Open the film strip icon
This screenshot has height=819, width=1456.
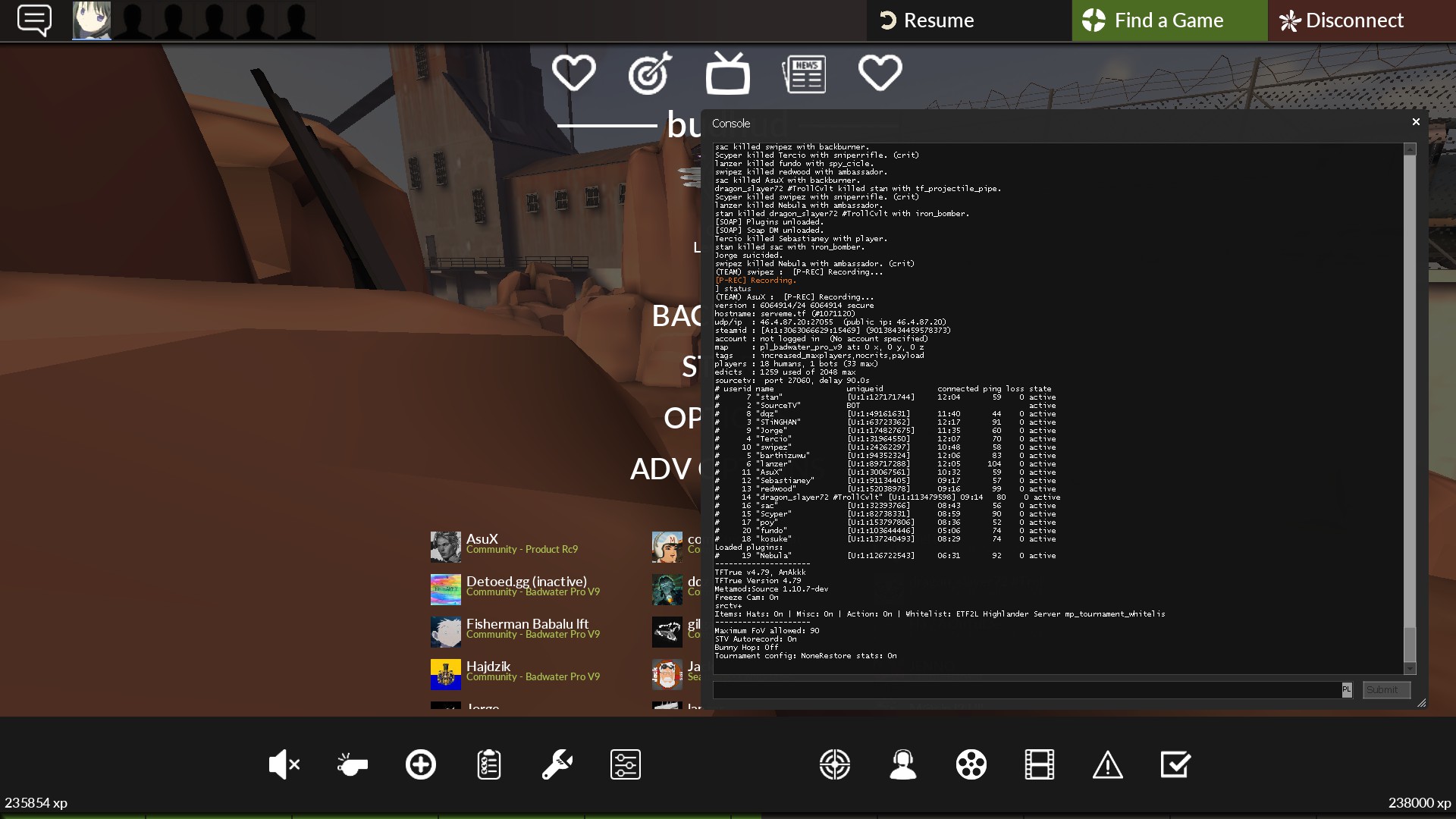(1040, 764)
